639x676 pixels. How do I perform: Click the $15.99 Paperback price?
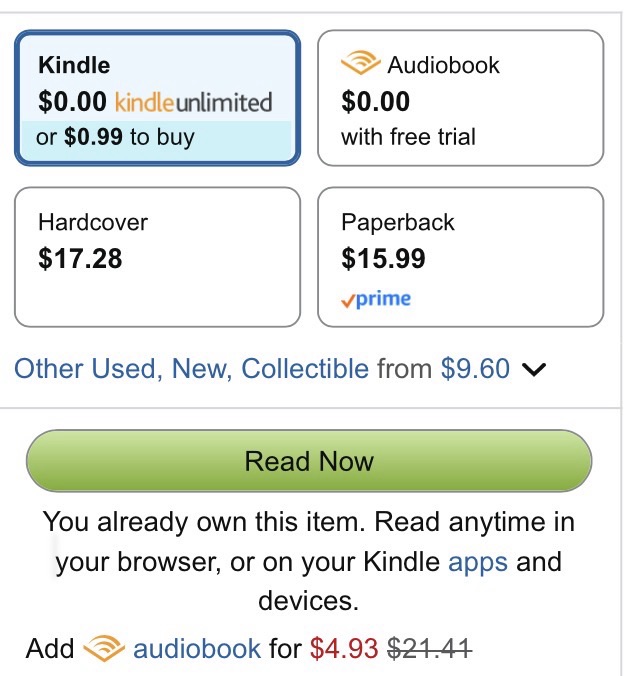point(383,259)
